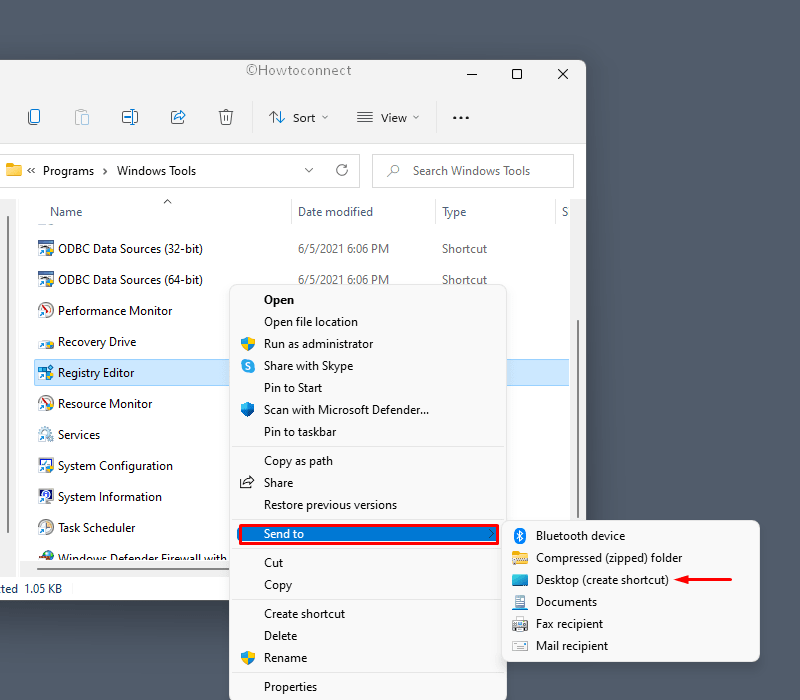This screenshot has height=700, width=800.
Task: Click the Performance Monitor name text
Action: [115, 311]
